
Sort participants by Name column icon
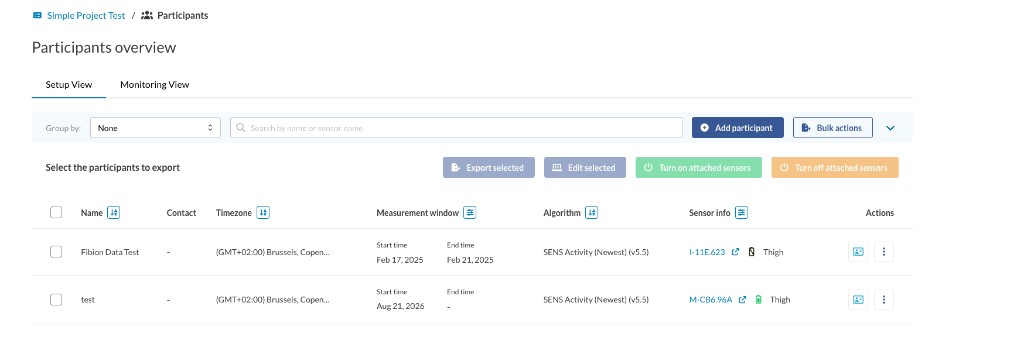(x=114, y=213)
